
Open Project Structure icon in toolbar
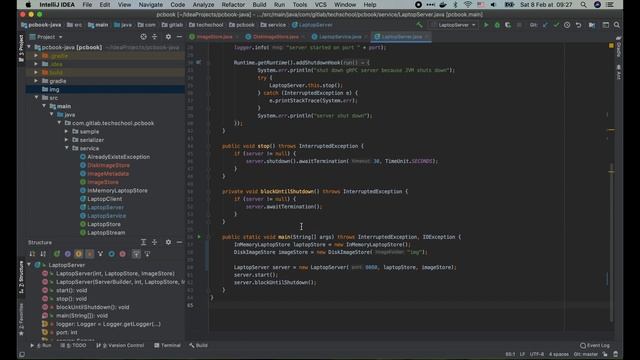tap(591, 25)
